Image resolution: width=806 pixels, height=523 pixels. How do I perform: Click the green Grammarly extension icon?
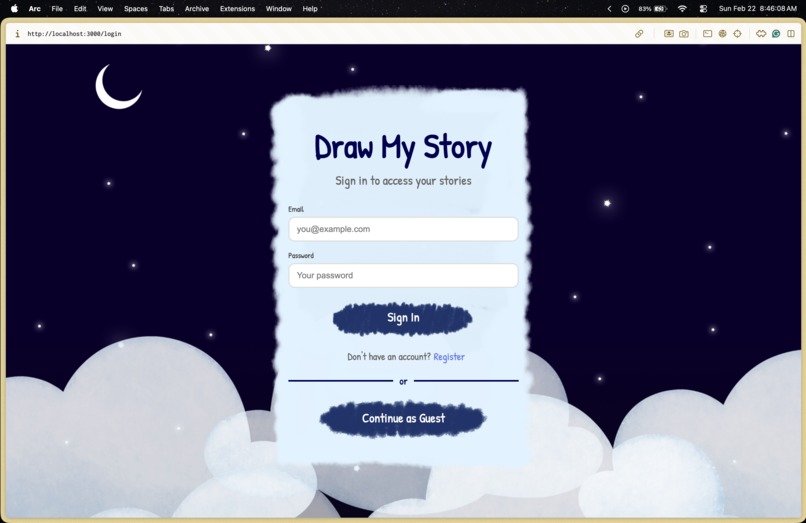776,33
